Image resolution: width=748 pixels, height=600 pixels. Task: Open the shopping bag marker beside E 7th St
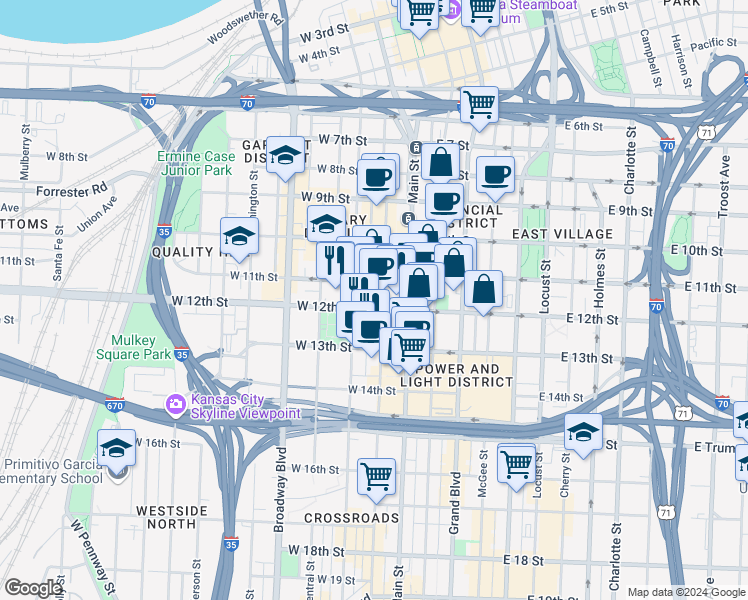440,162
